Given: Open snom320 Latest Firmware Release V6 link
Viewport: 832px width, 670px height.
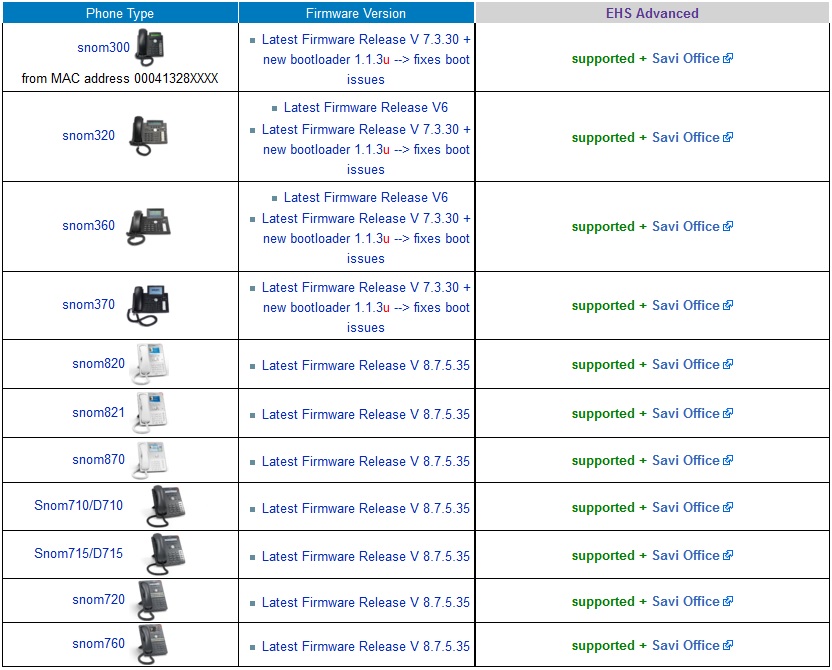Looking at the screenshot, I should tap(366, 108).
